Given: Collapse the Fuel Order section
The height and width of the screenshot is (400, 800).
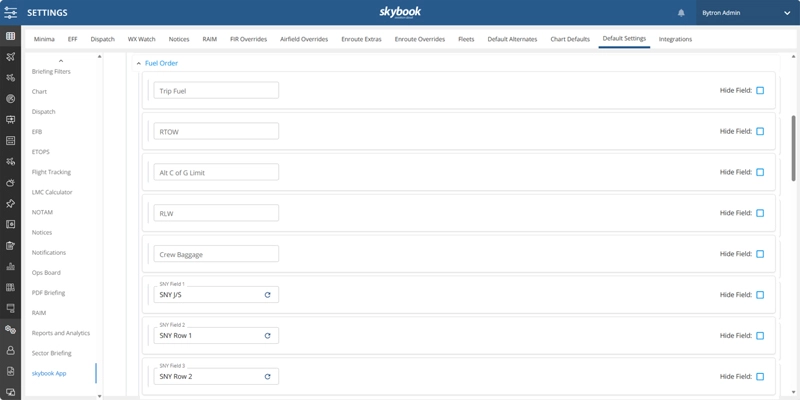Looking at the screenshot, I should tap(139, 63).
